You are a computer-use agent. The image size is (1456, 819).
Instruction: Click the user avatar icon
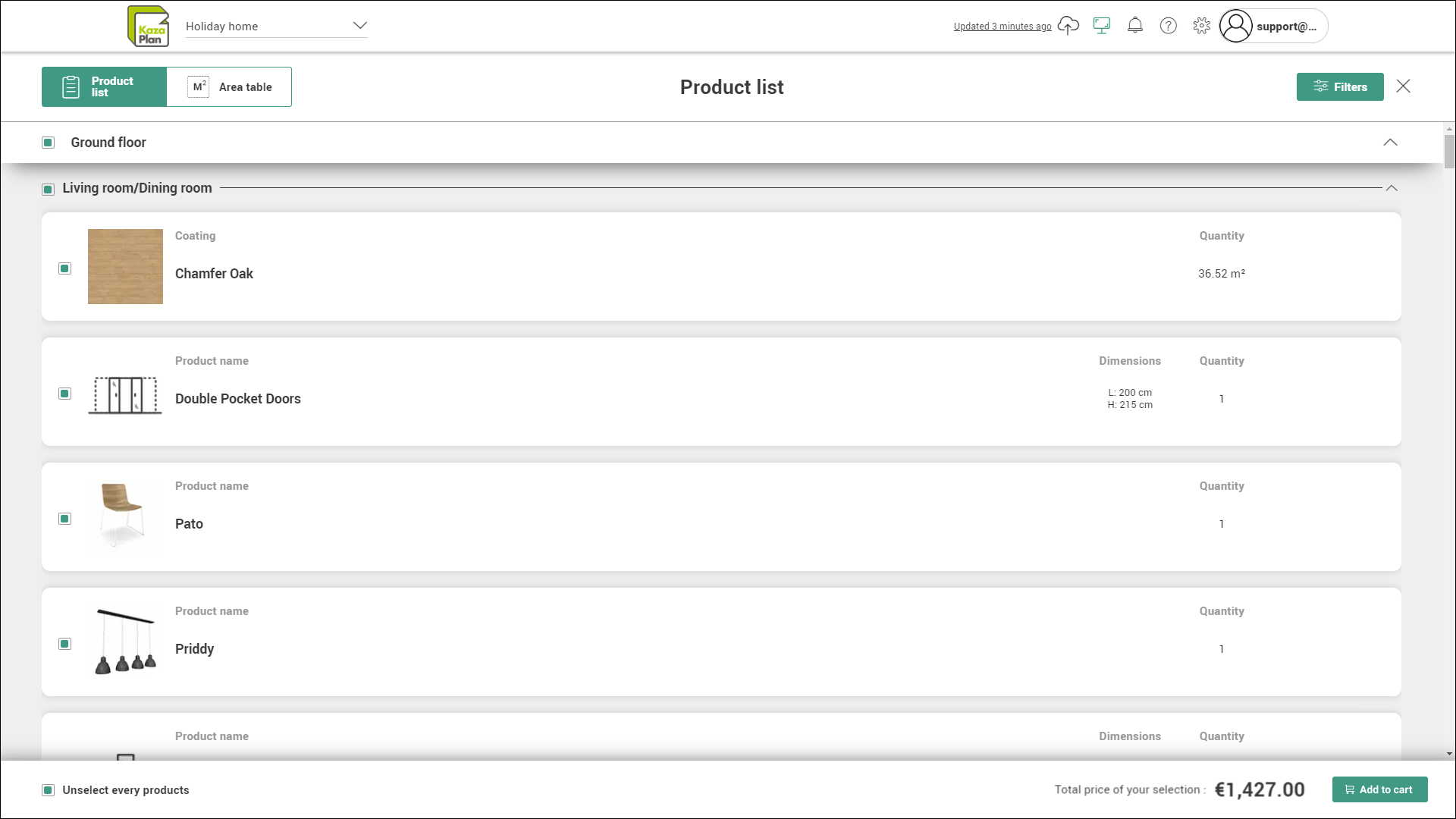[1236, 26]
